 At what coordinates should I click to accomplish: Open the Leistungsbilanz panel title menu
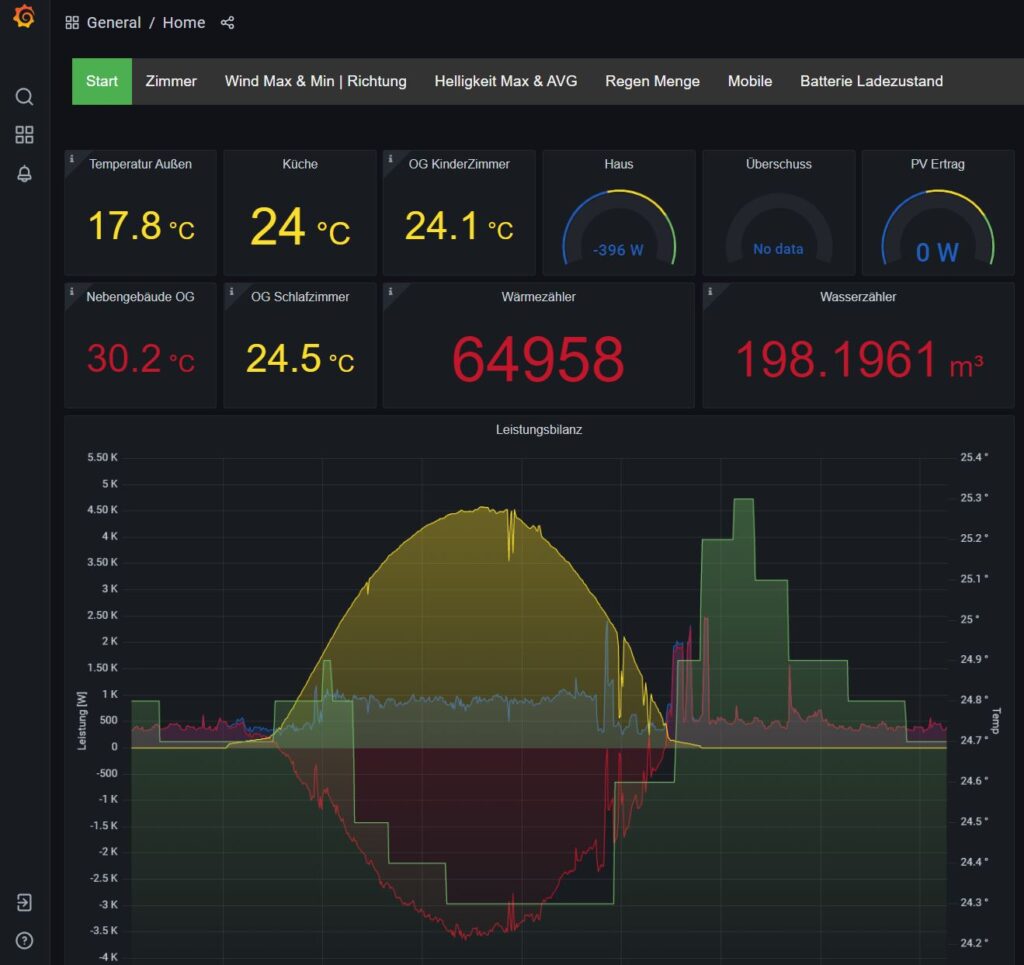pos(539,430)
